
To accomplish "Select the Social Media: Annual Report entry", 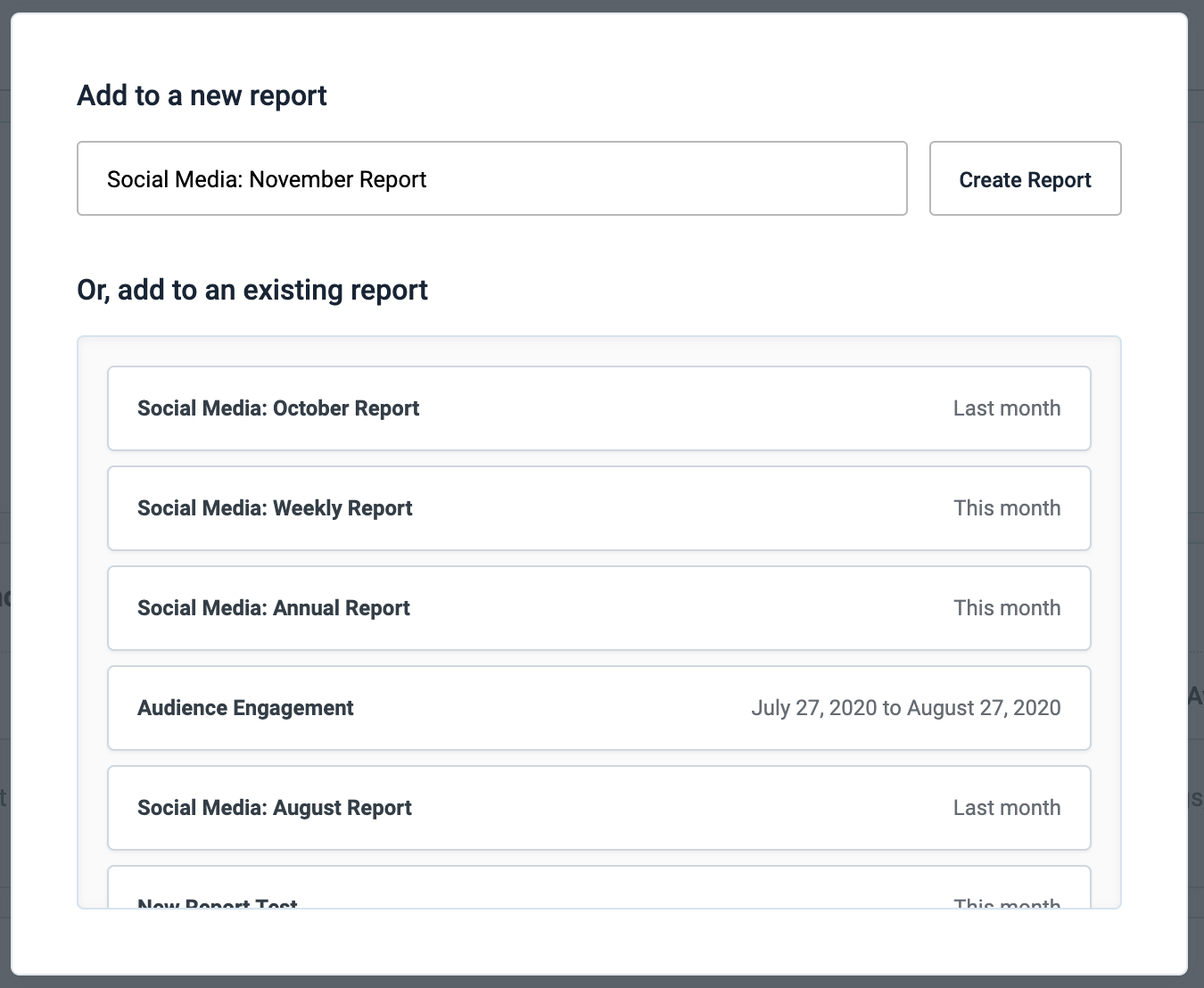I will 598,608.
